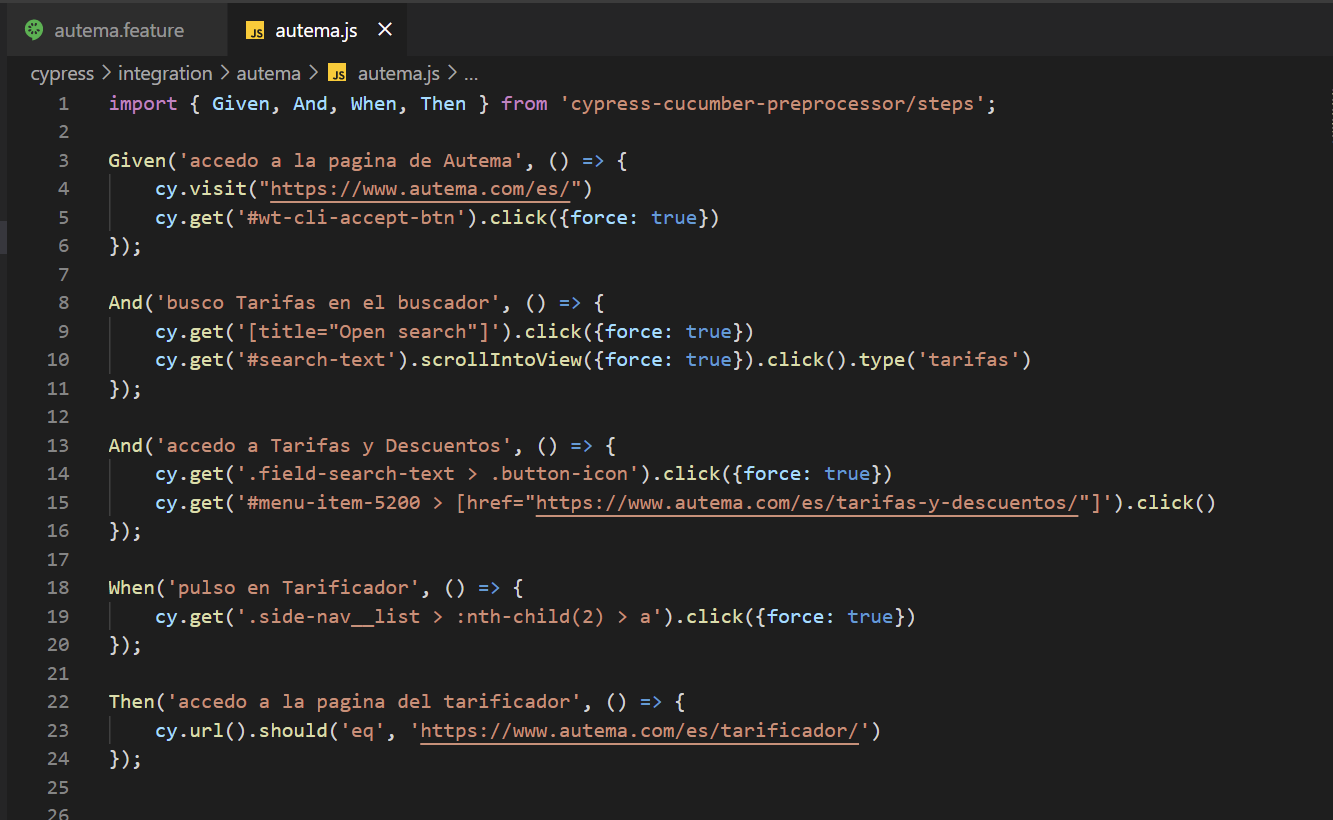Click the JS icon in the breadcrumb
Viewport: 1333px width, 820px height.
click(337, 73)
